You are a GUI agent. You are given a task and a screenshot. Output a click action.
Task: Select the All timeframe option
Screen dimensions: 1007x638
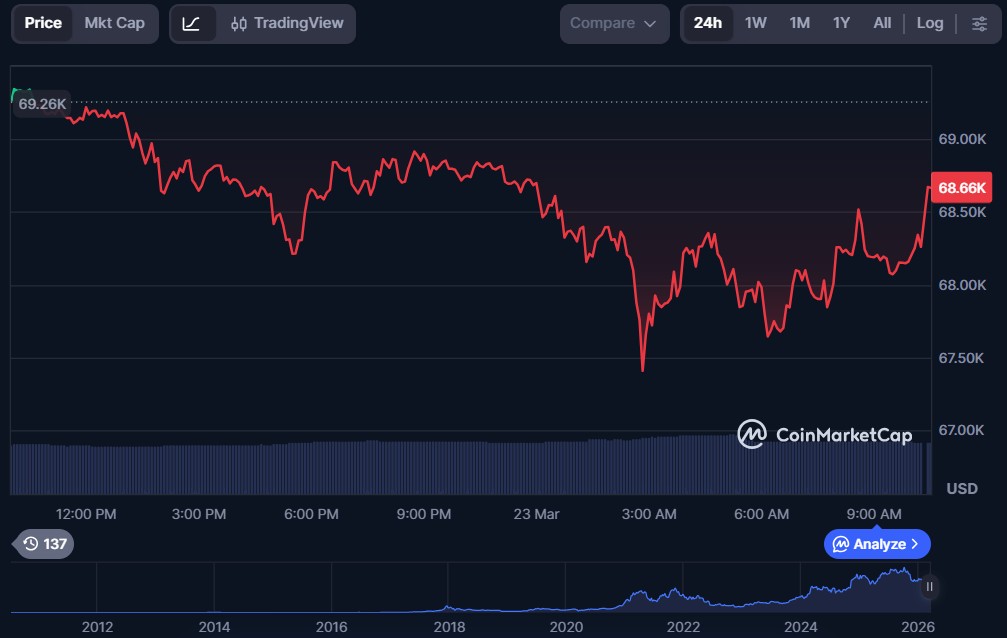(x=881, y=22)
